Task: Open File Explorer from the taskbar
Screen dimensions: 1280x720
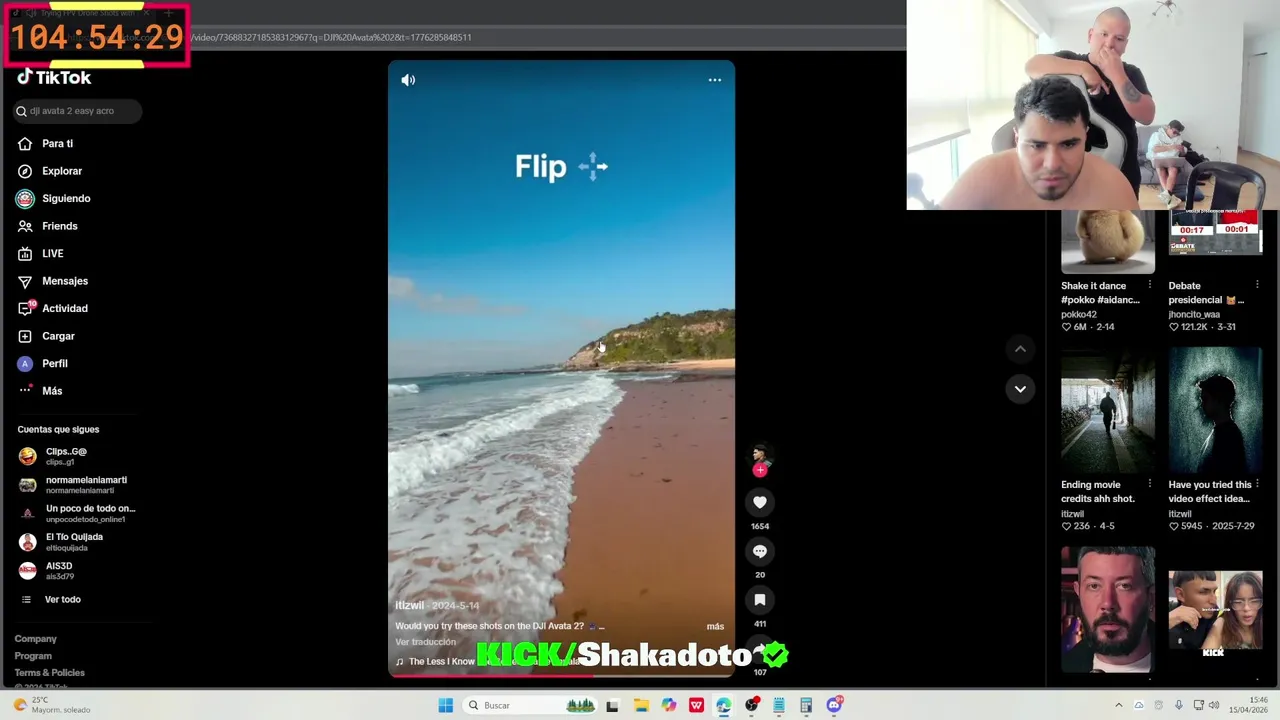Action: pyautogui.click(x=641, y=705)
